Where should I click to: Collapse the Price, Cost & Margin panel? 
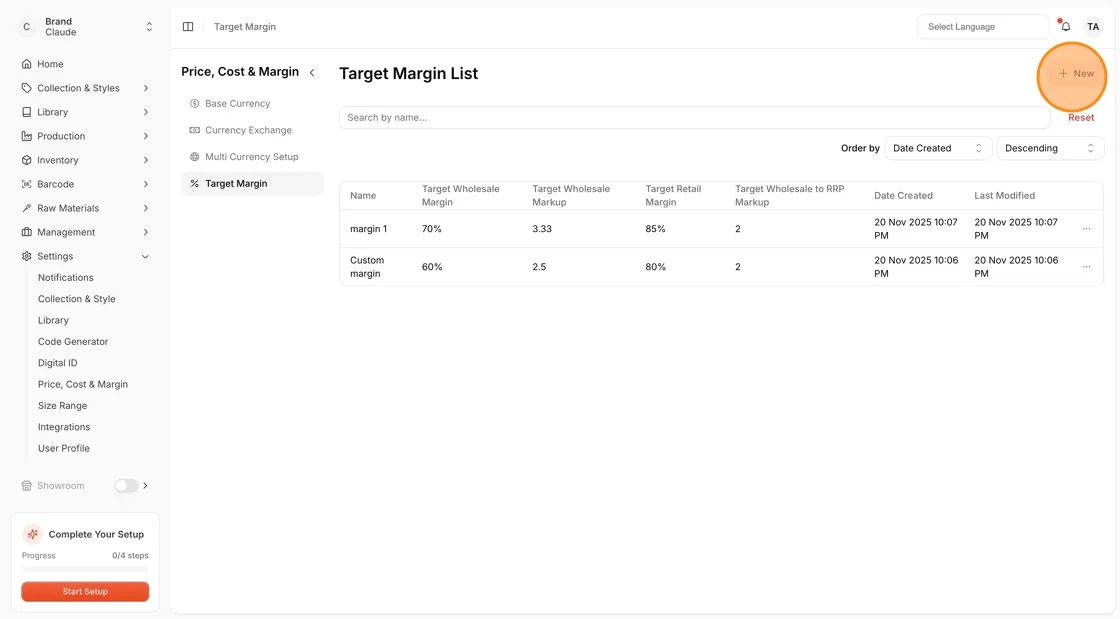pyautogui.click(x=312, y=72)
